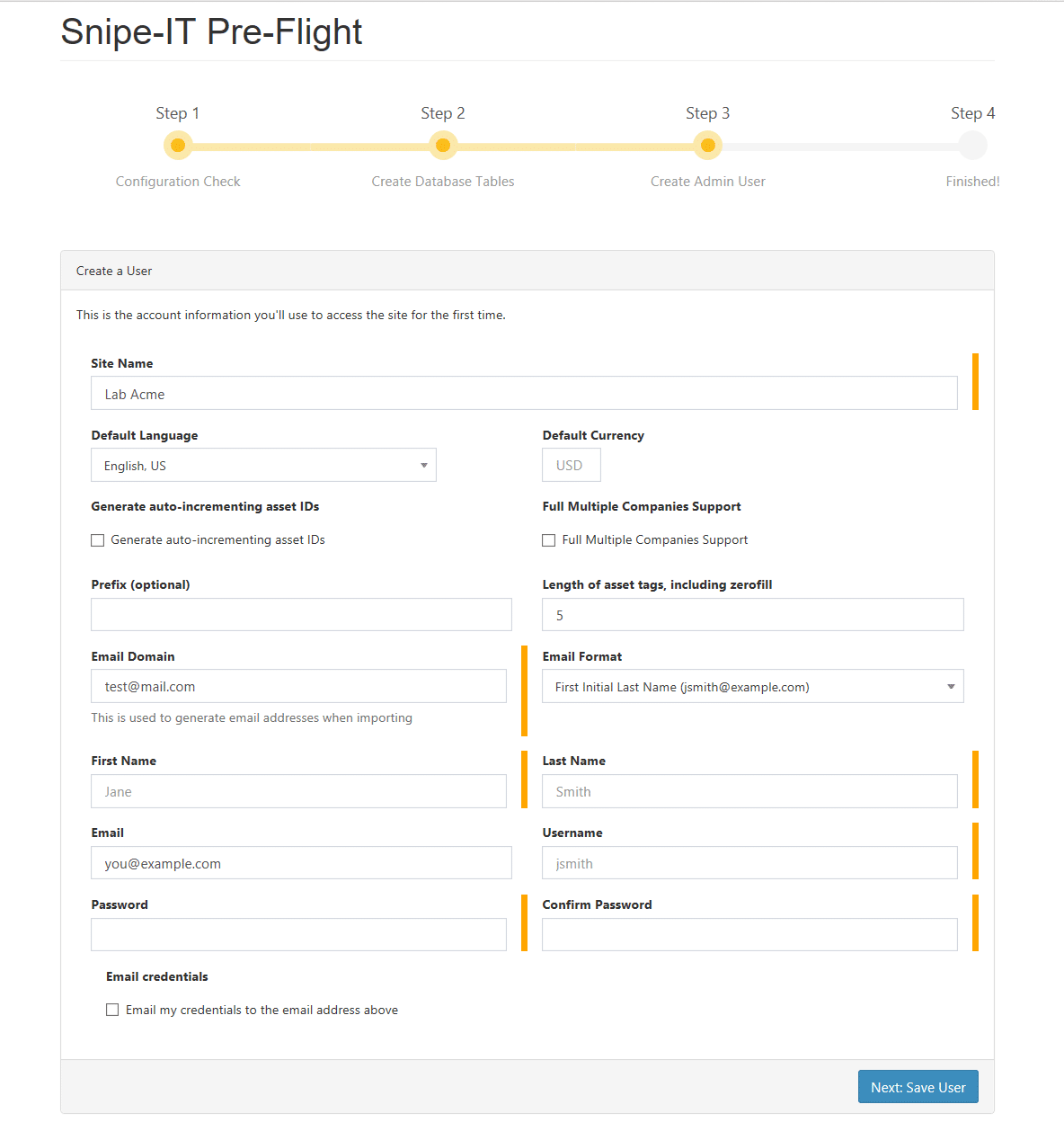
Task: Enable Generate auto-incrementing asset IDs checkbox
Action: click(x=98, y=540)
